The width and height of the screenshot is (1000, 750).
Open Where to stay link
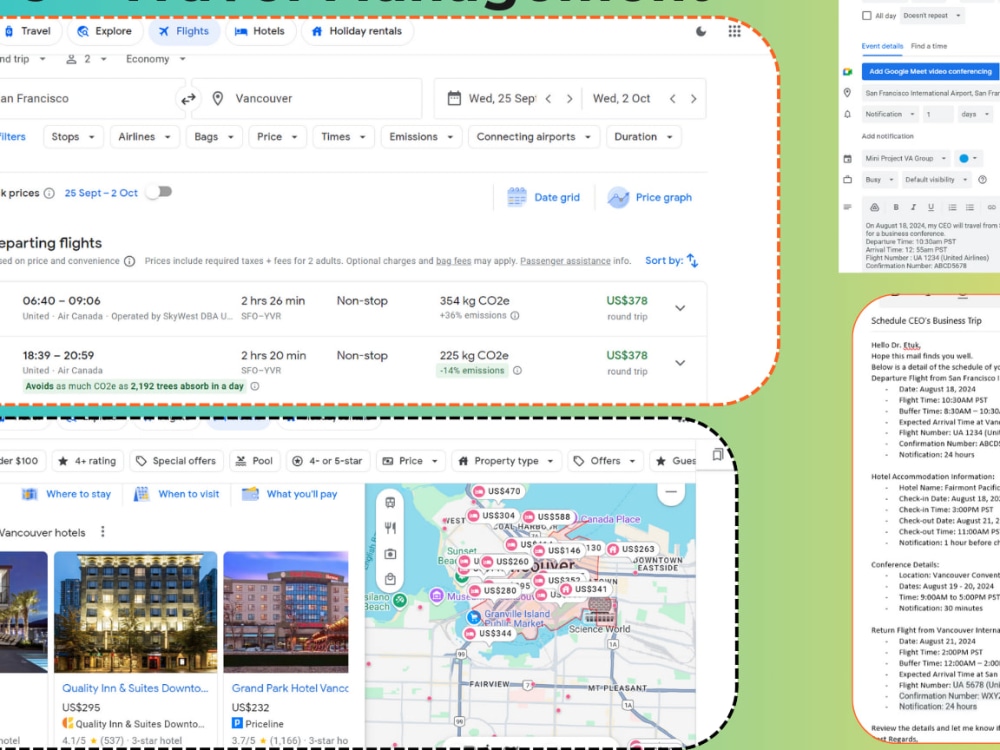pyautogui.click(x=66, y=494)
